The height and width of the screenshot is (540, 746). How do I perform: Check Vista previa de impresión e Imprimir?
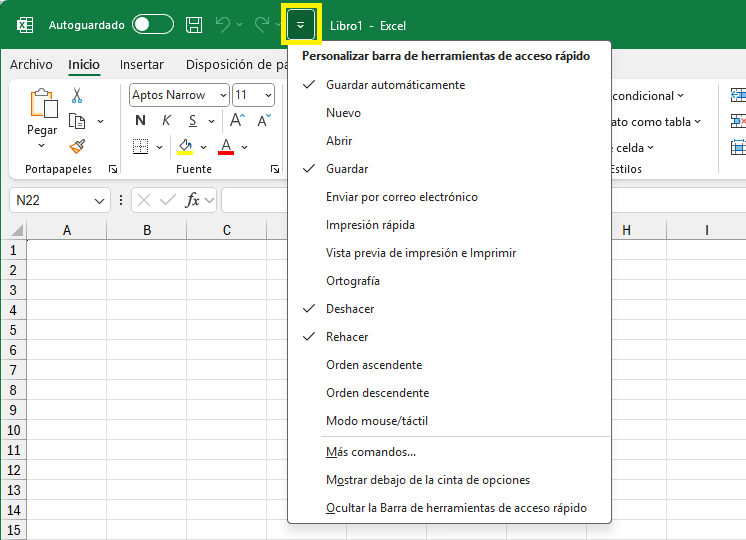[x=449, y=253]
